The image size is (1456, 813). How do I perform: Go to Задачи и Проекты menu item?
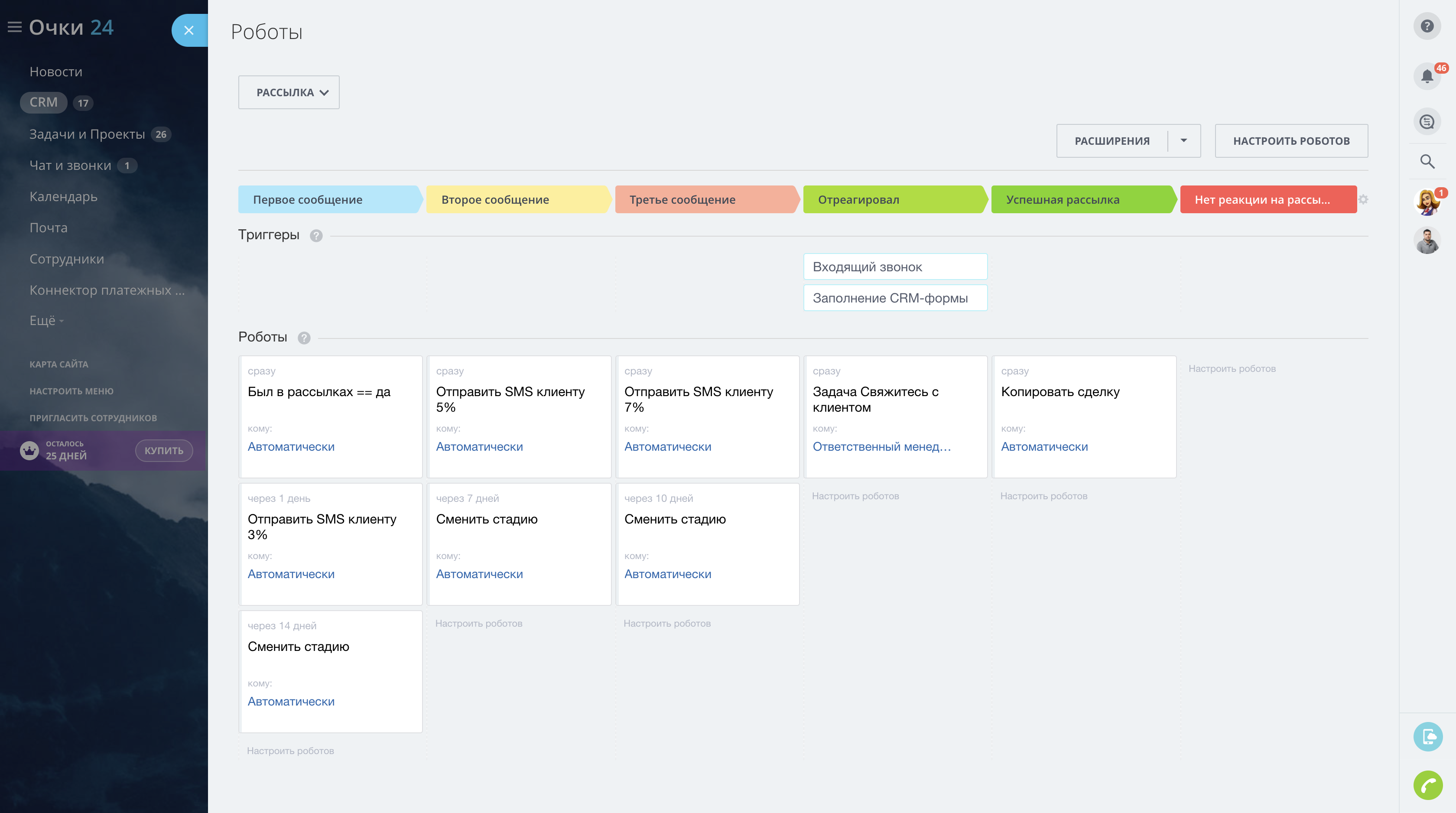click(x=87, y=134)
